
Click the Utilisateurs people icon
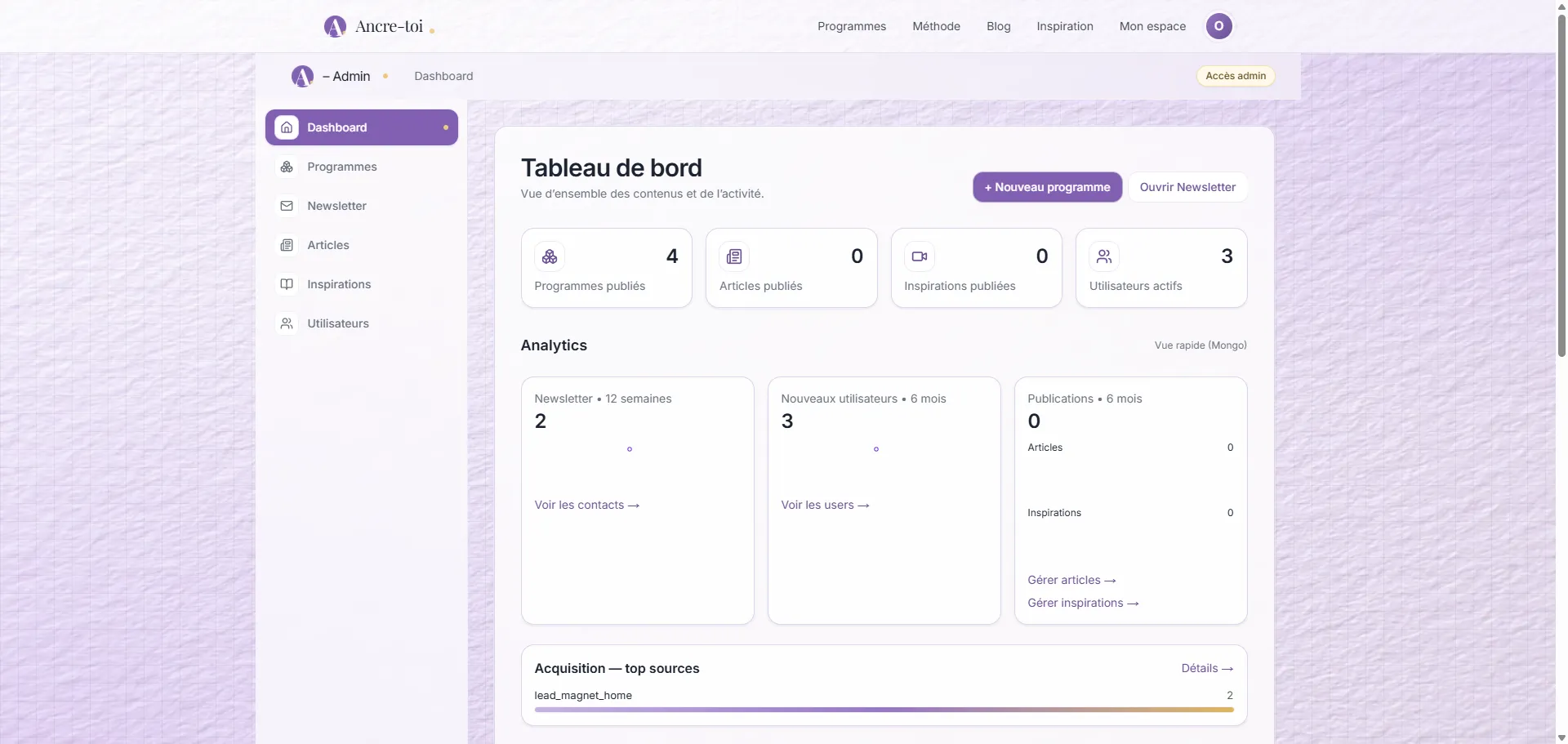point(287,323)
